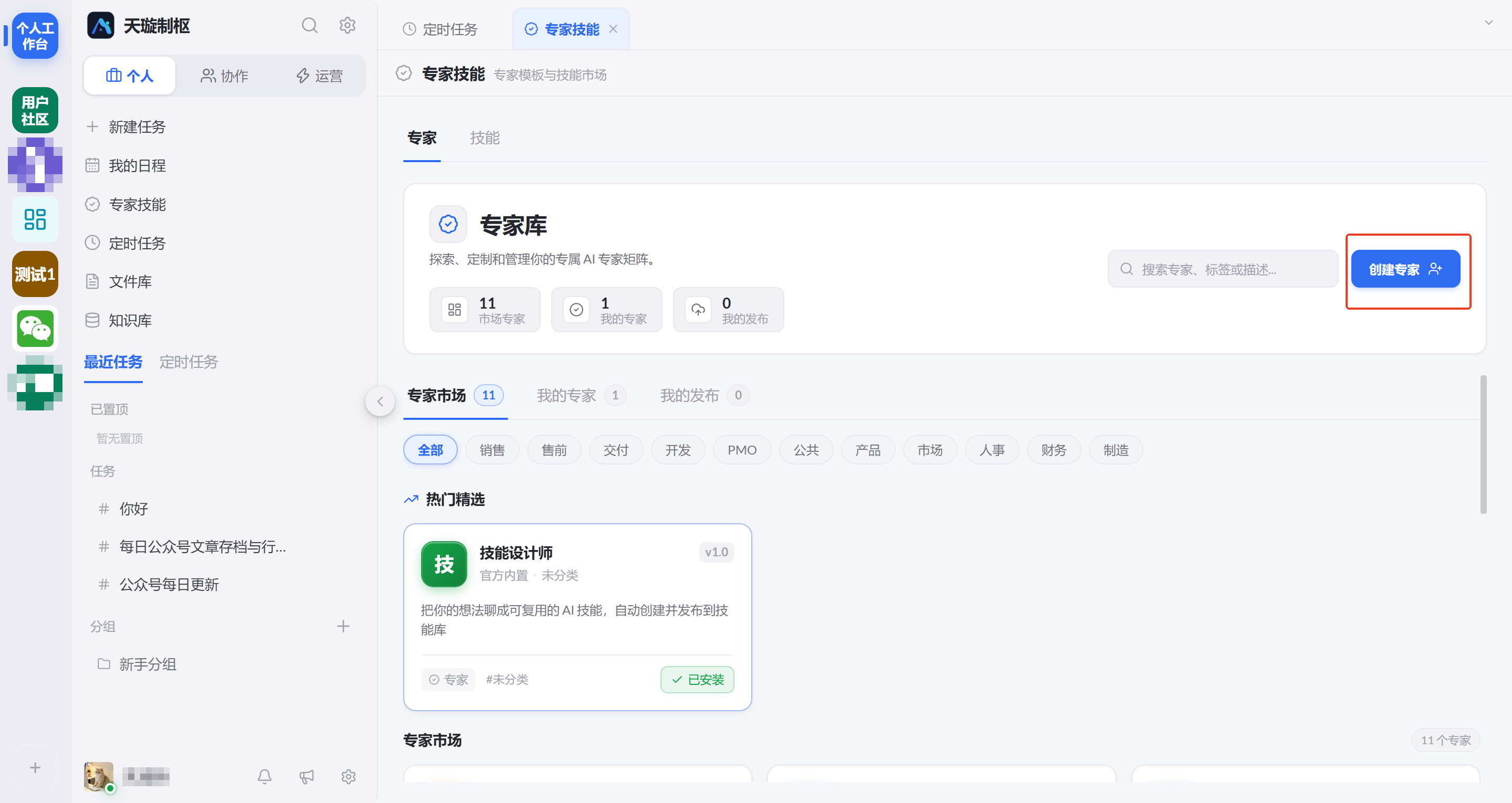
Task: Expand the tab list chevron dropdown
Action: [x=1488, y=23]
